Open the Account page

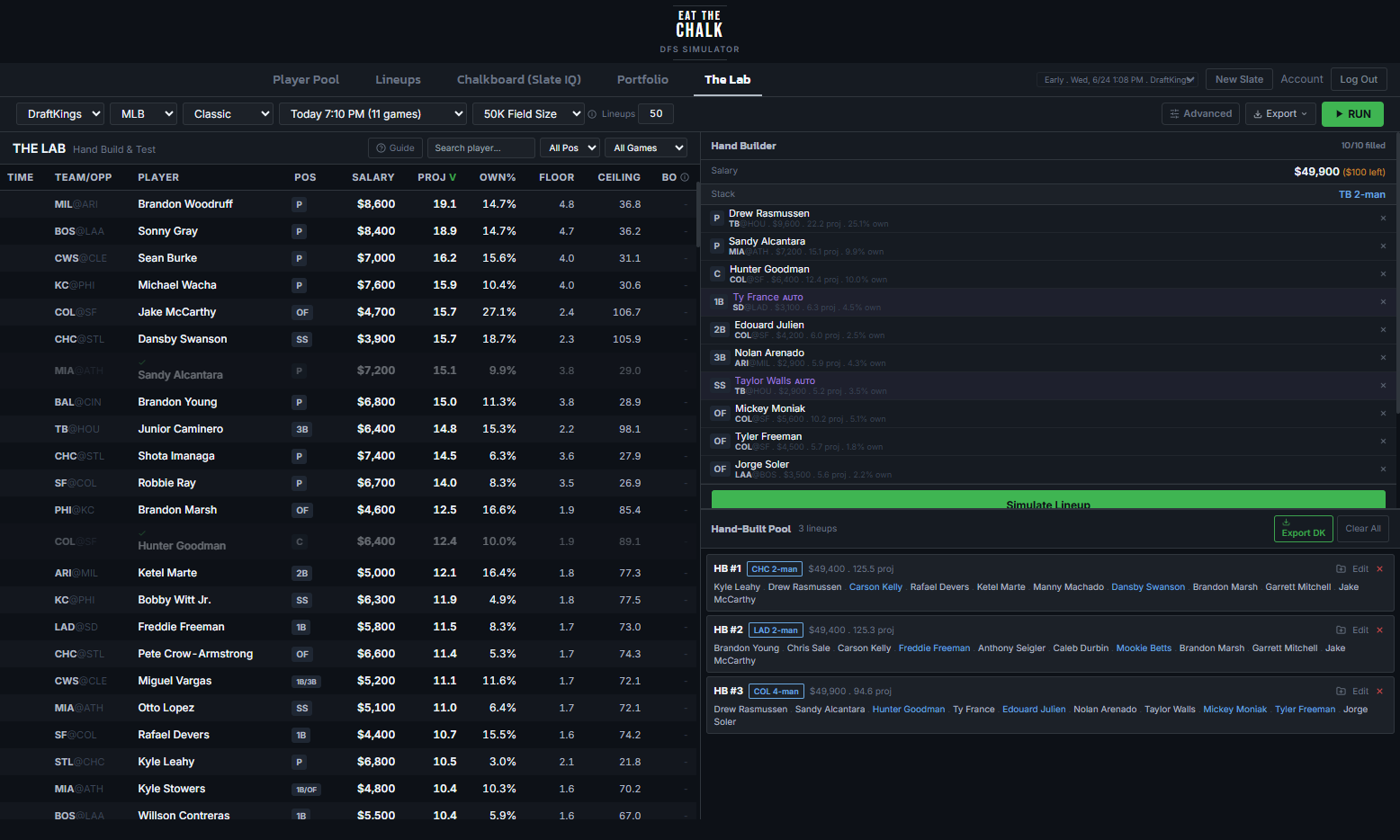click(1302, 79)
